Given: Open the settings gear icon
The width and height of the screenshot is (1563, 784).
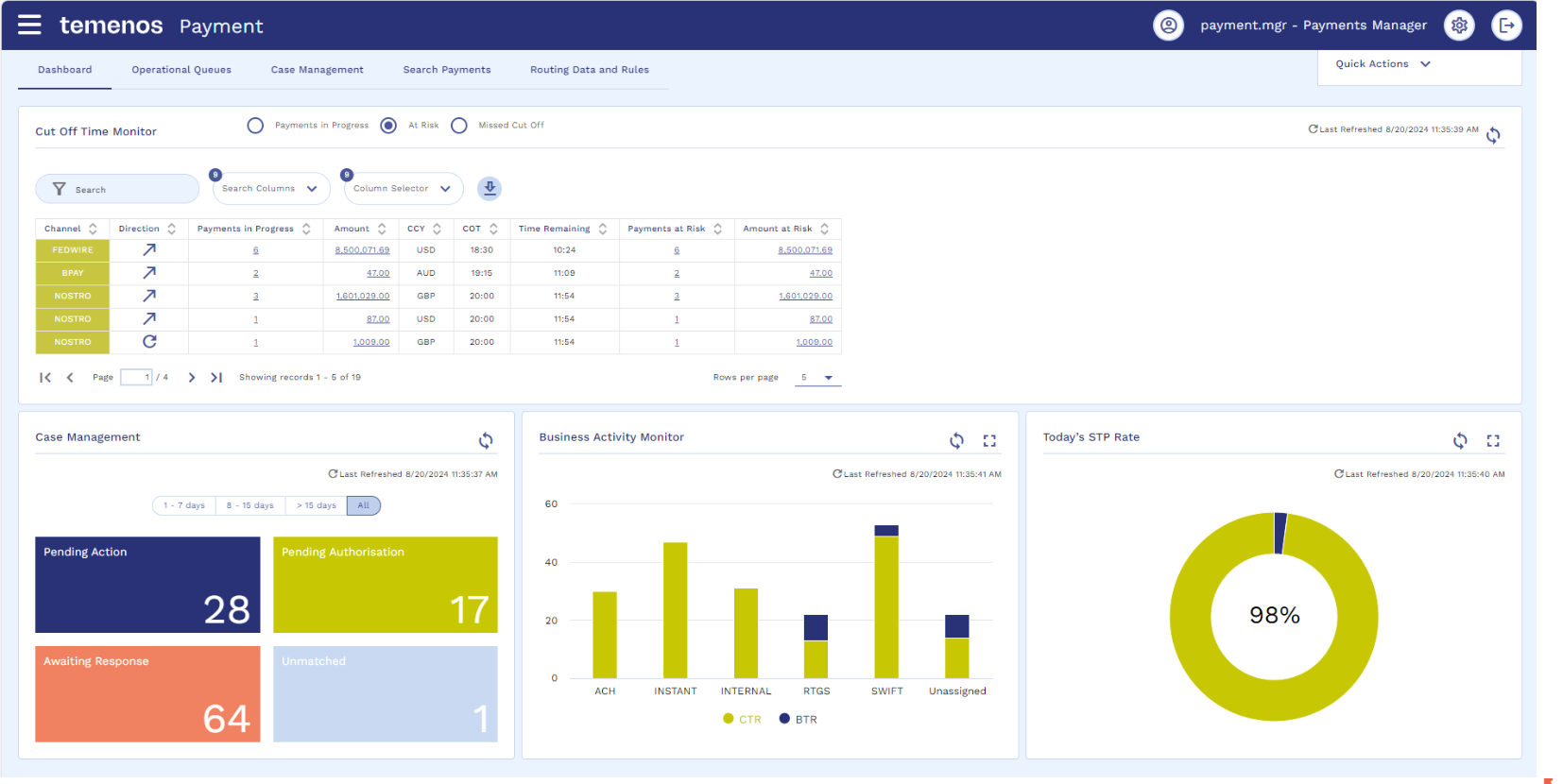Looking at the screenshot, I should (x=1459, y=26).
